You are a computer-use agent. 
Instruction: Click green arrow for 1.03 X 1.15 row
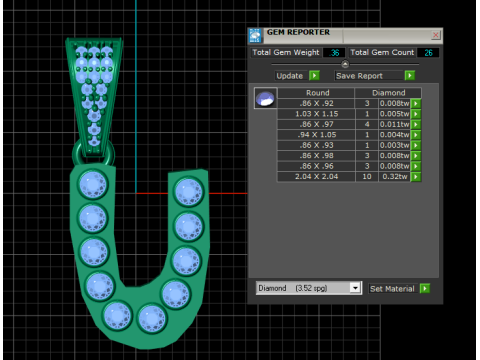tap(416, 114)
